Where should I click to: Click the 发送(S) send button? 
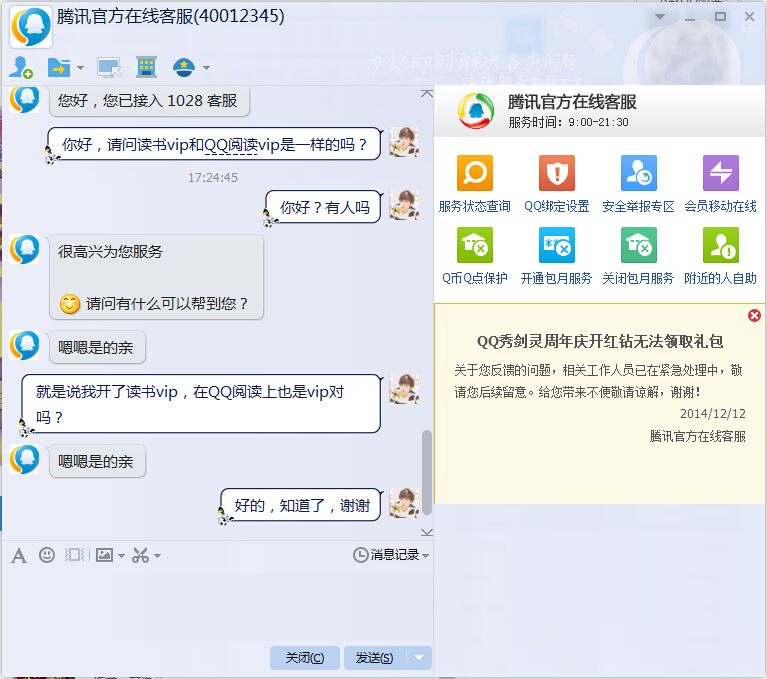[375, 658]
